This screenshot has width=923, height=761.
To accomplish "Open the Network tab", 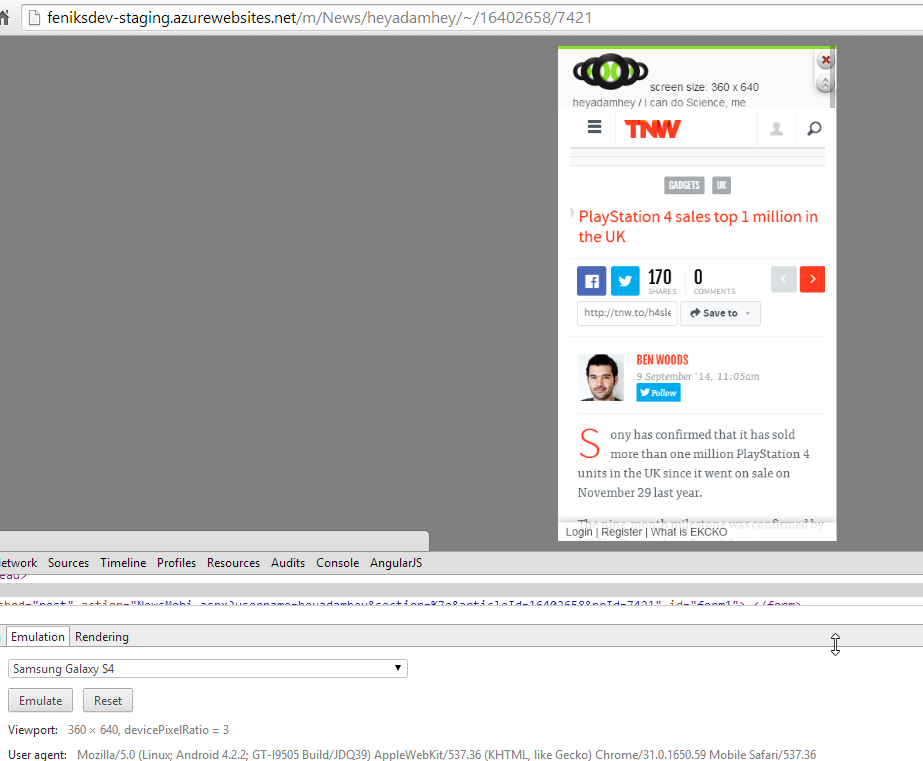I will [x=18, y=563].
